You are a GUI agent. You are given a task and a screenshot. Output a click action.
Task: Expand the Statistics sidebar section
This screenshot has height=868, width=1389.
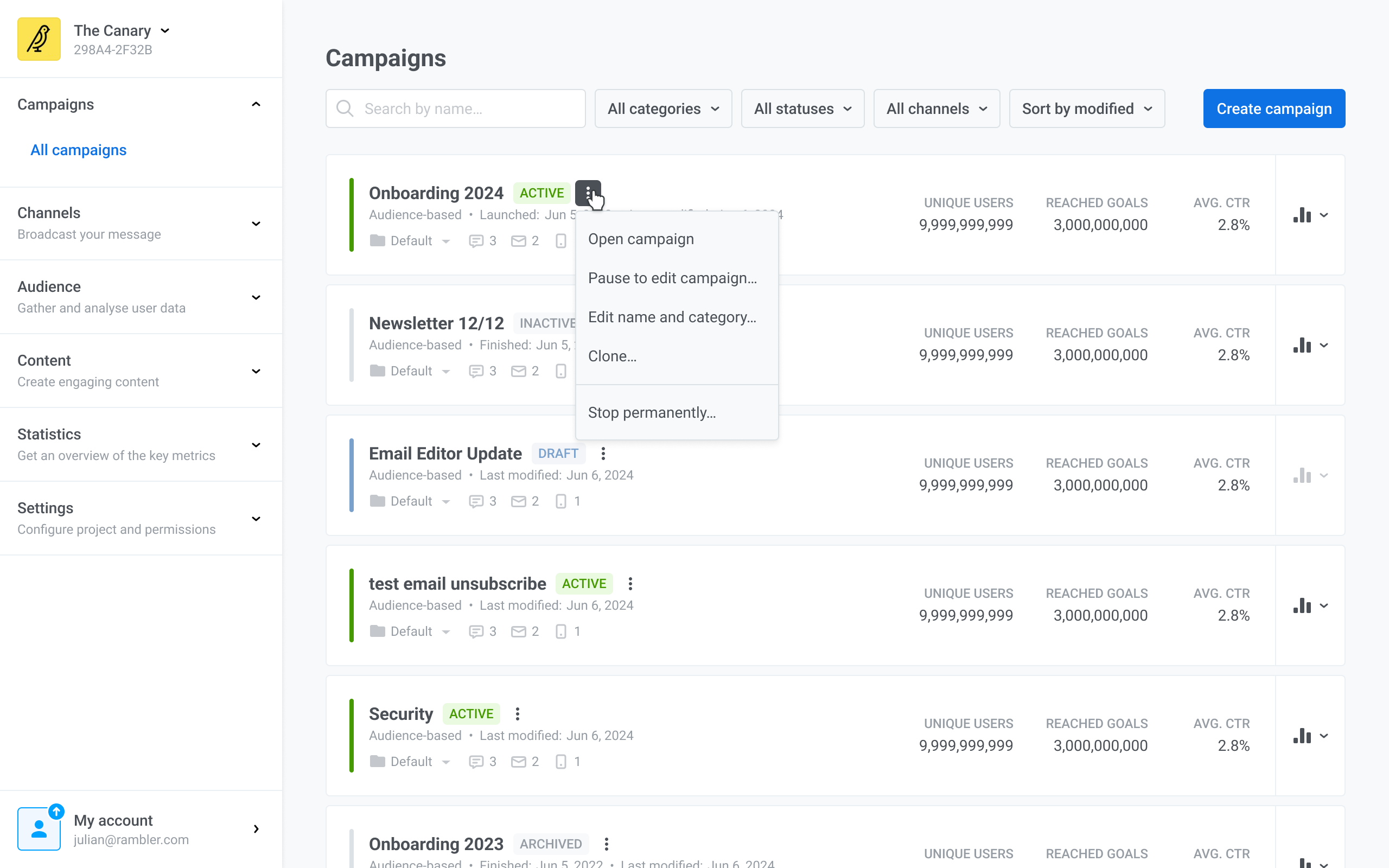pyautogui.click(x=256, y=445)
